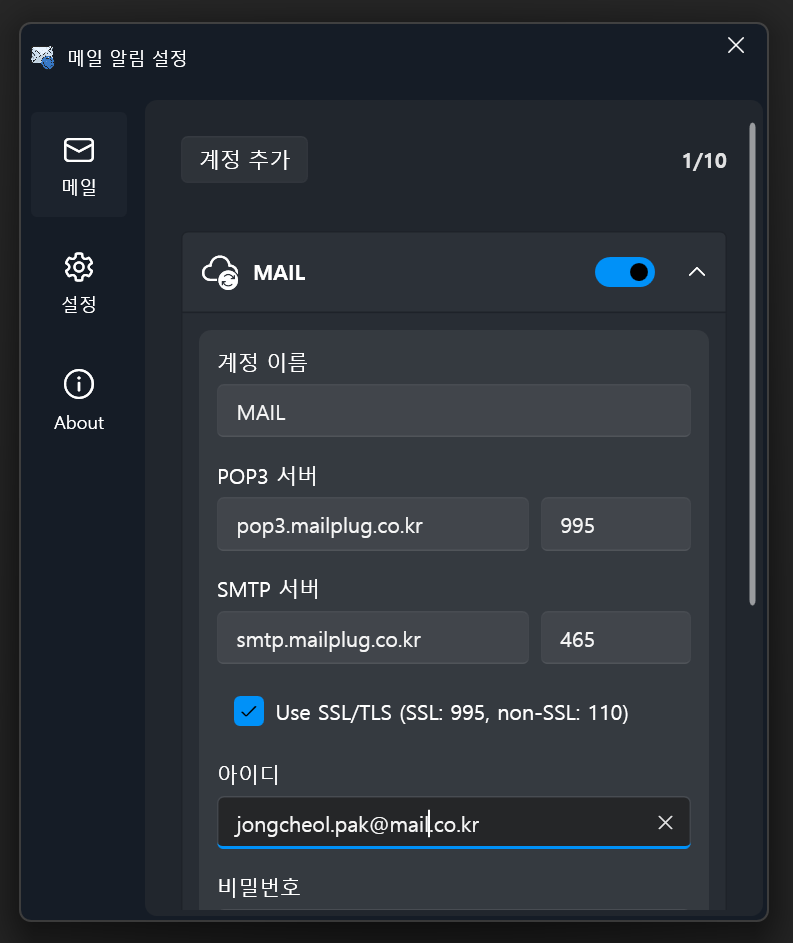Click the 계정 추가 button
The image size is (793, 943).
245,160
